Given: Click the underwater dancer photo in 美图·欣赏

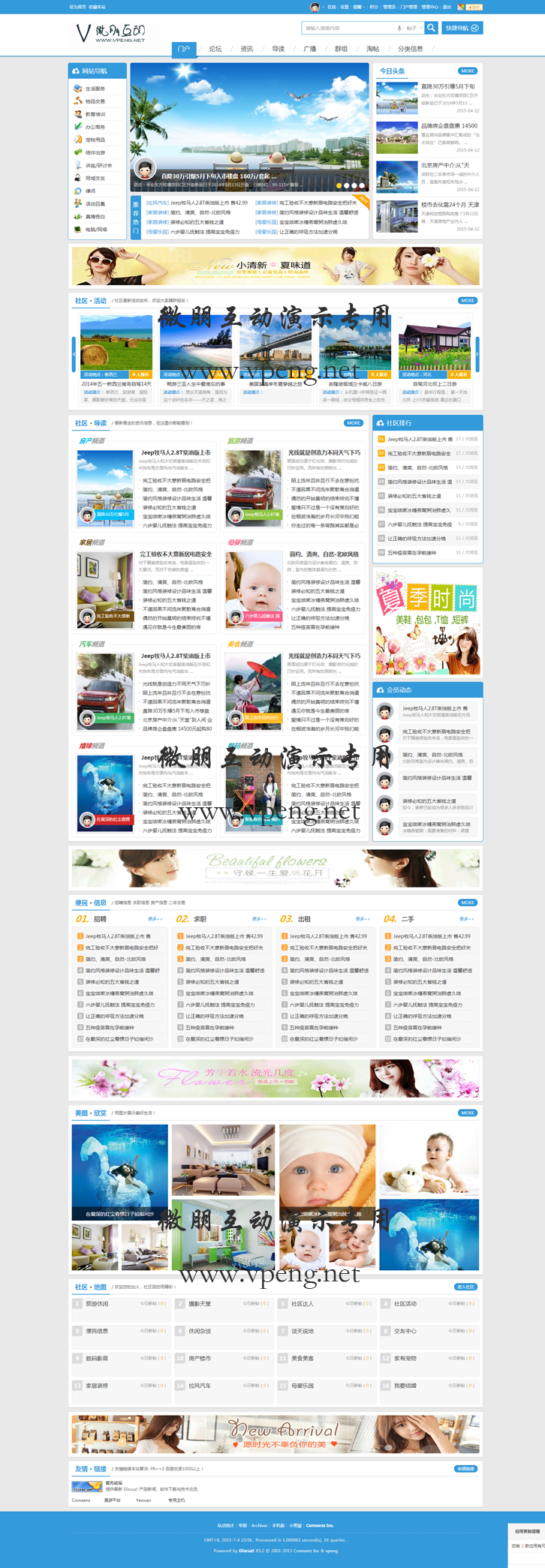Looking at the screenshot, I should coord(120,1171).
